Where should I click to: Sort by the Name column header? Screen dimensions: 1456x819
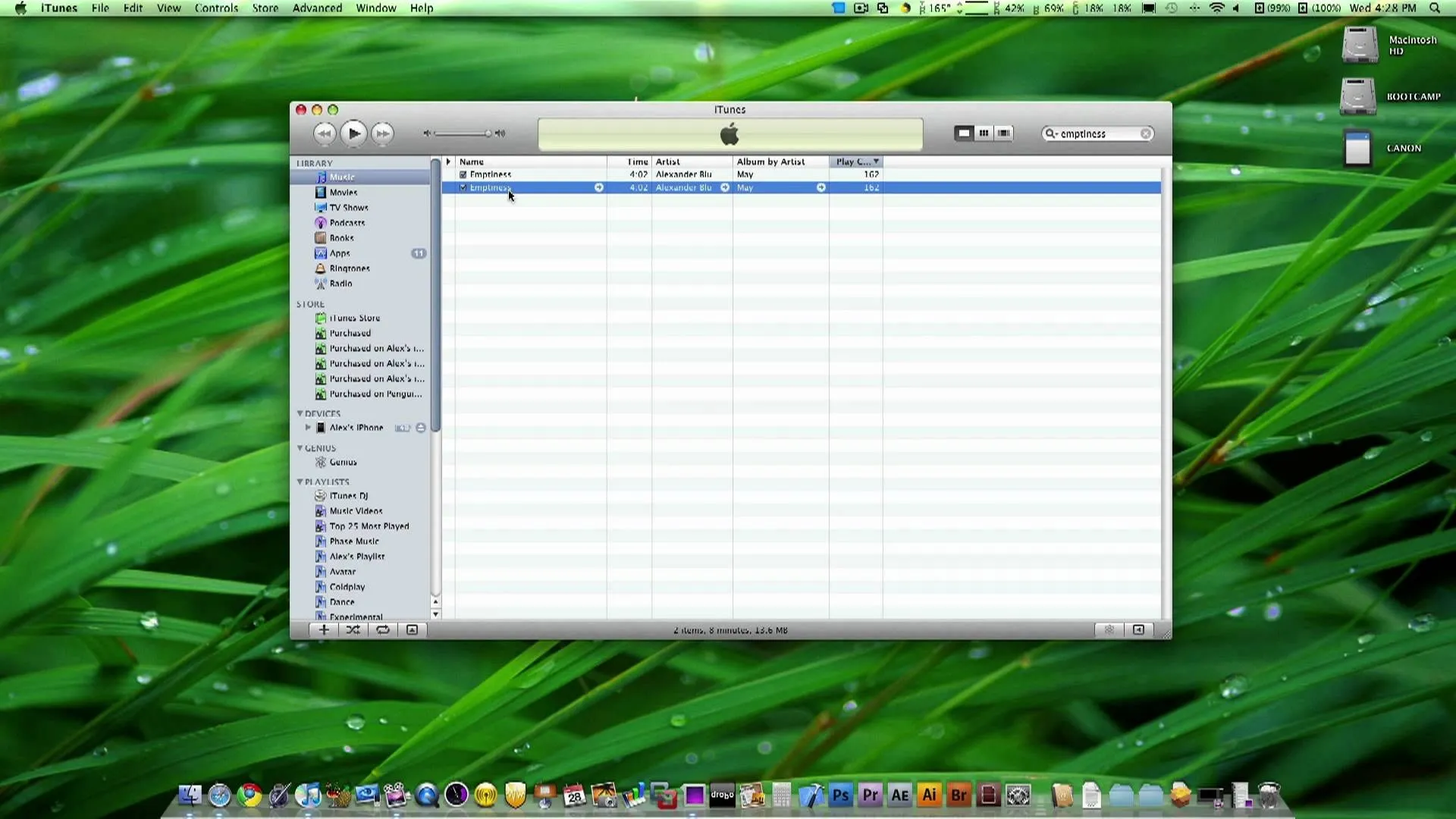(531, 162)
